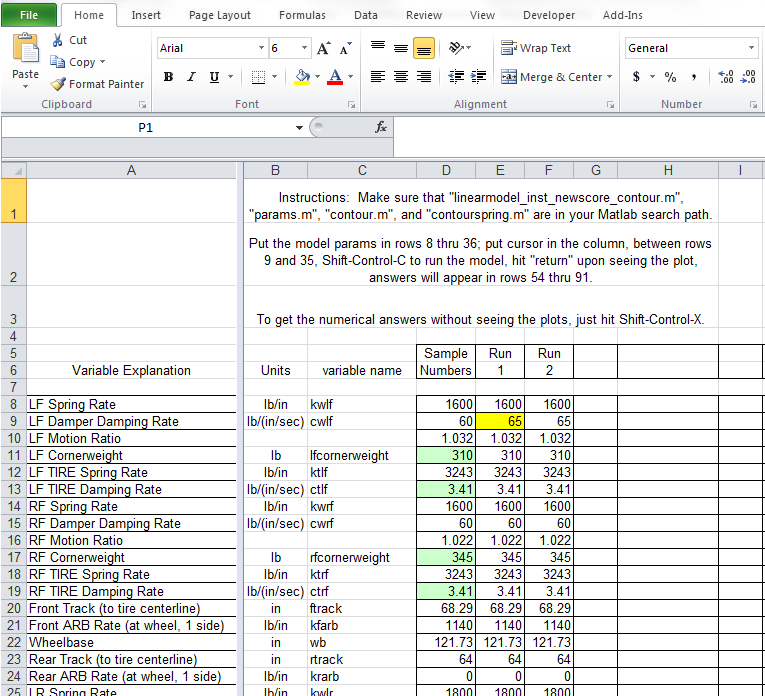Align text left
This screenshot has height=696, width=765.
tap(378, 77)
